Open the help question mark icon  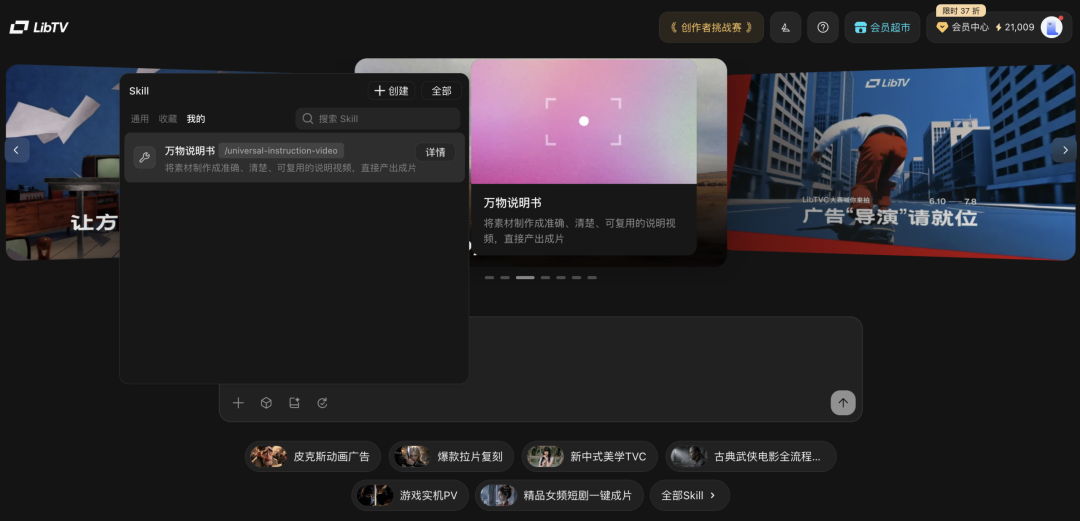(823, 28)
